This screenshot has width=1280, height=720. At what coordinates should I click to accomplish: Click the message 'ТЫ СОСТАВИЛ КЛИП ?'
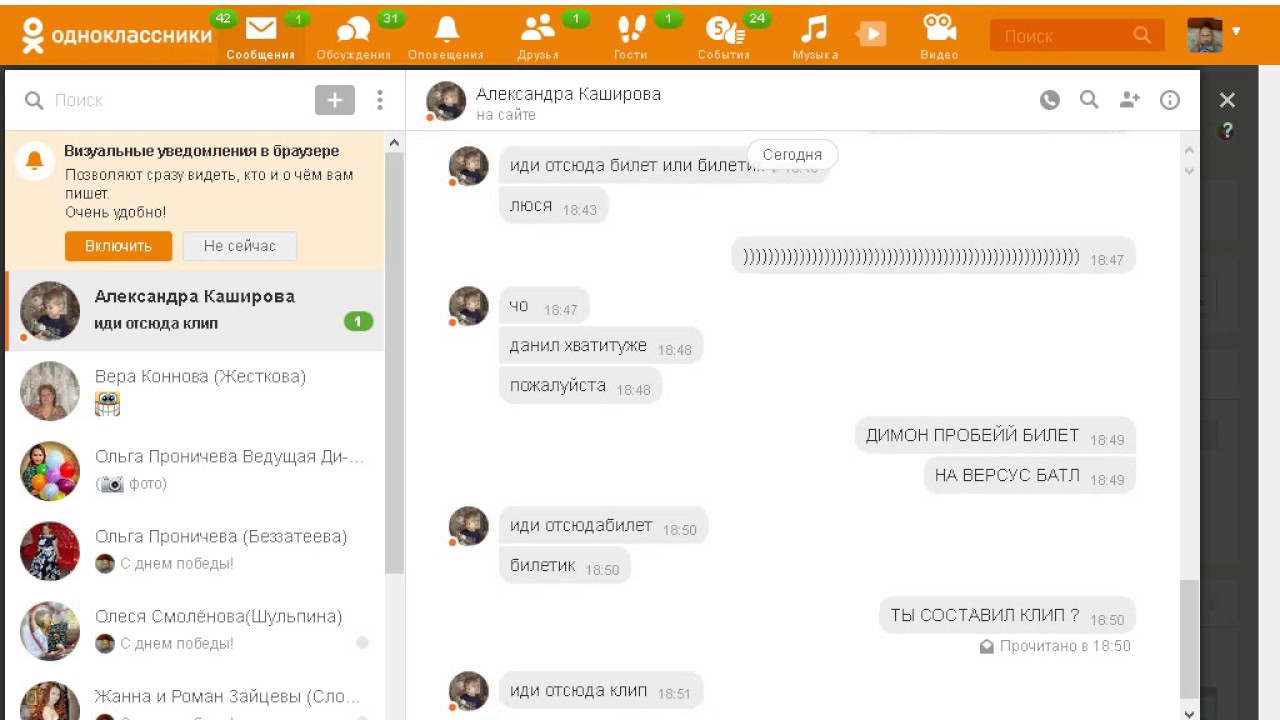point(1008,616)
